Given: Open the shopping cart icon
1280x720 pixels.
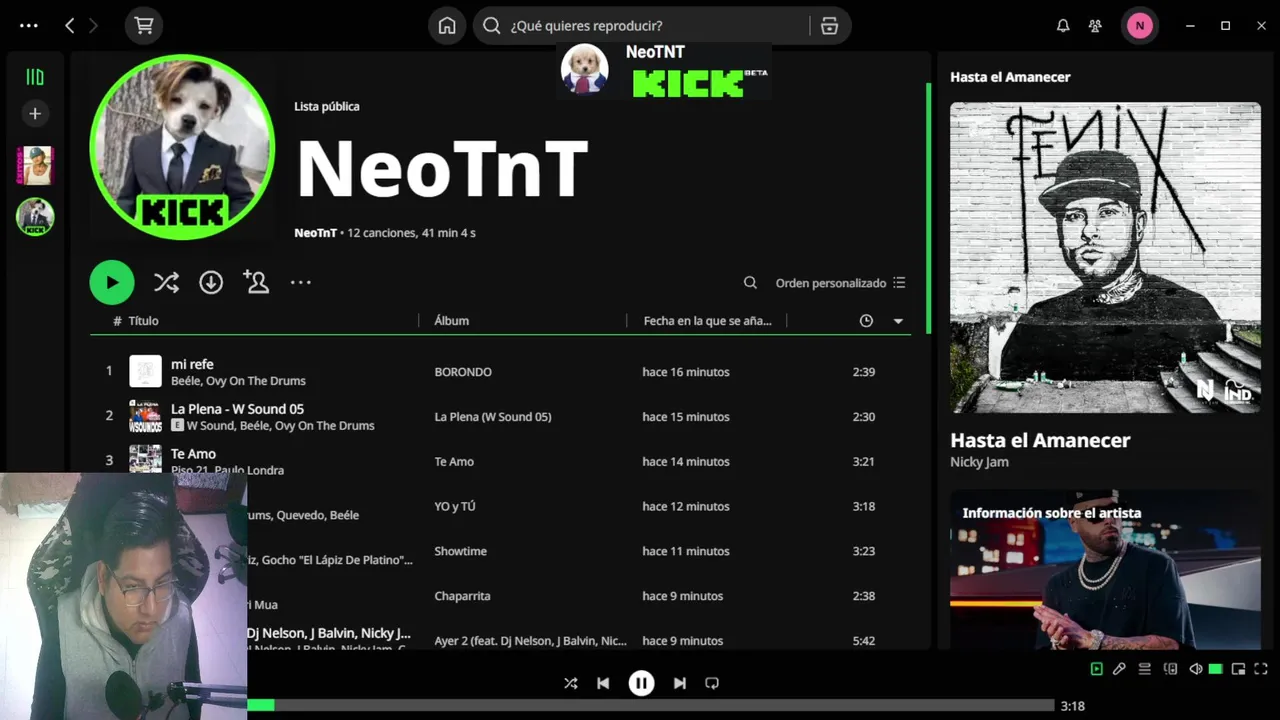Looking at the screenshot, I should [144, 26].
